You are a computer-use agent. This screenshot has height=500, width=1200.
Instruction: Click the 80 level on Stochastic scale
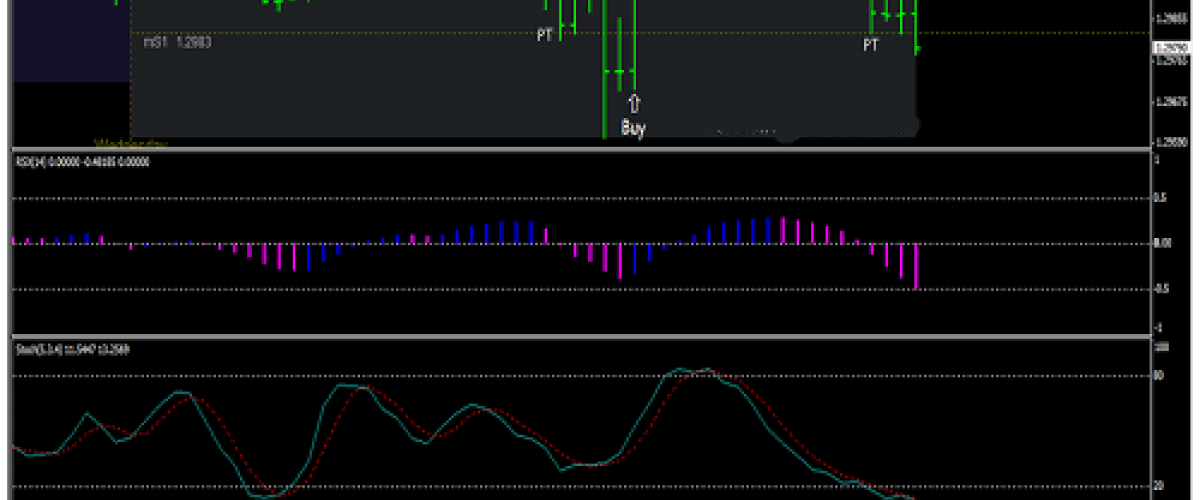click(1159, 376)
